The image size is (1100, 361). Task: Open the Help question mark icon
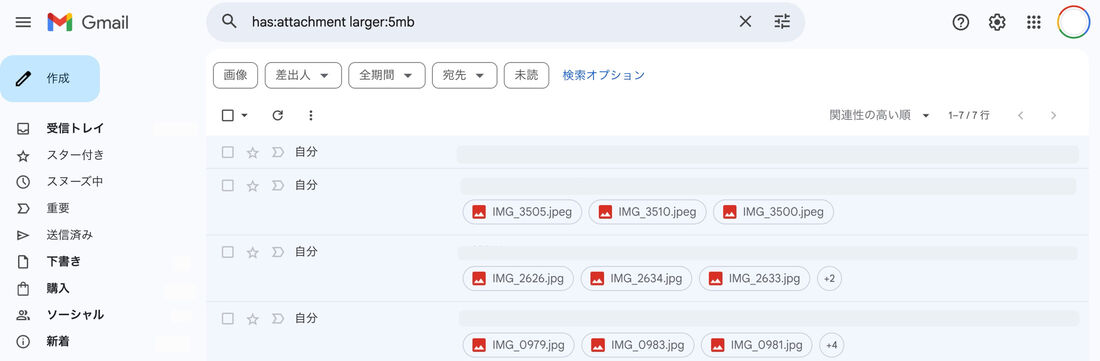pyautogui.click(x=960, y=22)
